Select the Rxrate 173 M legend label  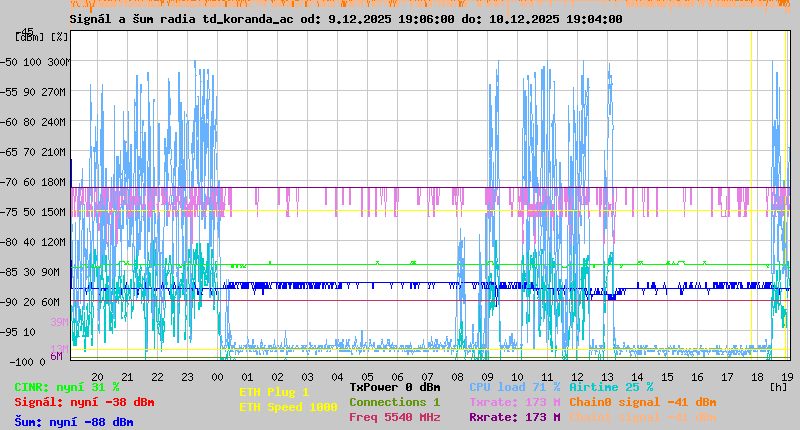(x=514, y=417)
